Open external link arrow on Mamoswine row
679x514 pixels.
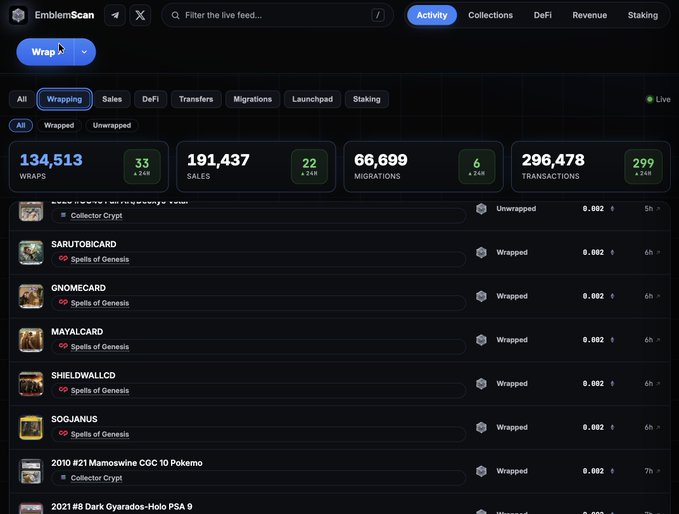pyautogui.click(x=658, y=471)
